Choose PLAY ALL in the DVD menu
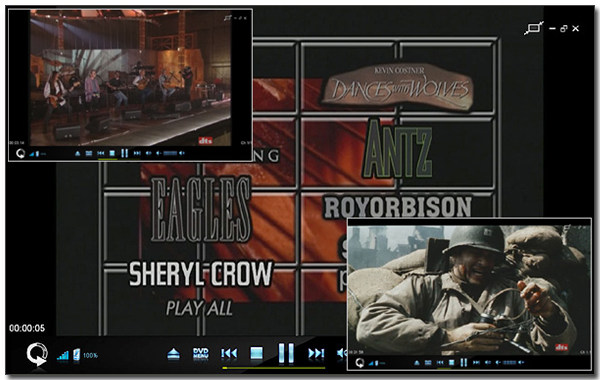 pos(199,308)
